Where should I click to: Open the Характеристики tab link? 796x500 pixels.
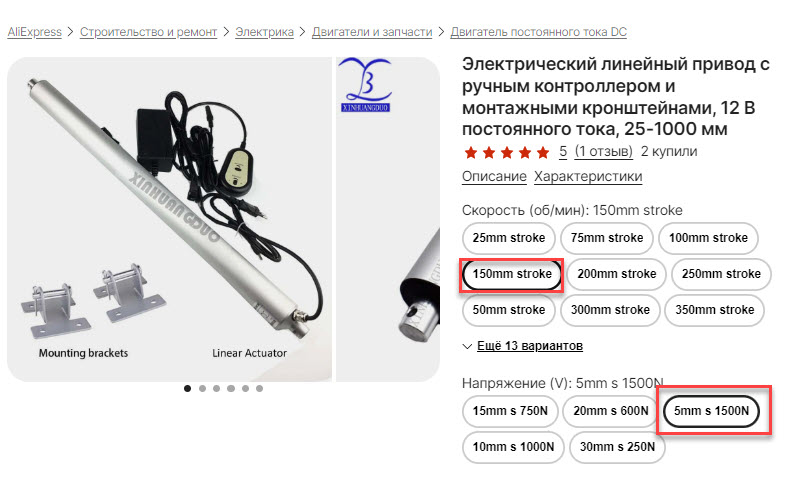click(x=588, y=177)
